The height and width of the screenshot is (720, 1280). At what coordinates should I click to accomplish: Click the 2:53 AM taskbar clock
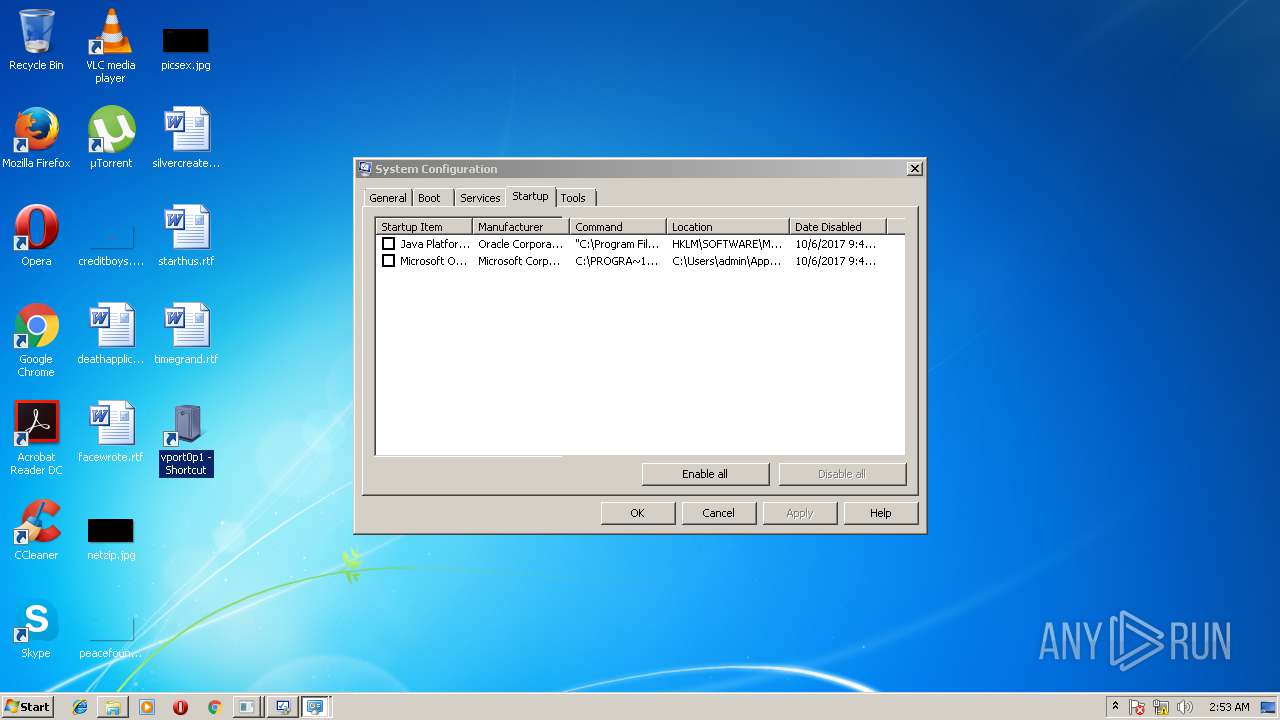click(1229, 707)
